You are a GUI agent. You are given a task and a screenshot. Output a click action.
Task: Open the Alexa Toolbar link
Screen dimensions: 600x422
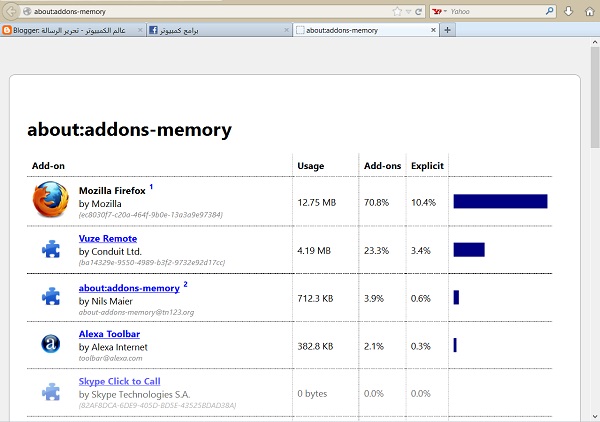point(109,334)
